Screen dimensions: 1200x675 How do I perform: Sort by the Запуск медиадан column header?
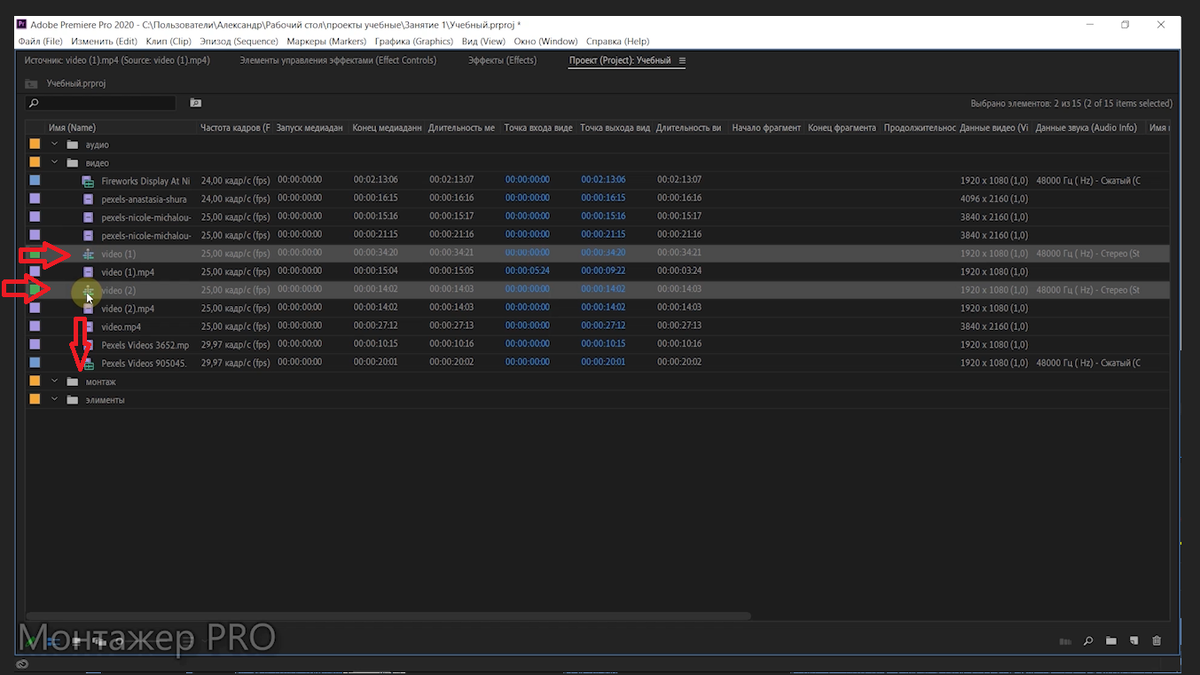[x=310, y=128]
